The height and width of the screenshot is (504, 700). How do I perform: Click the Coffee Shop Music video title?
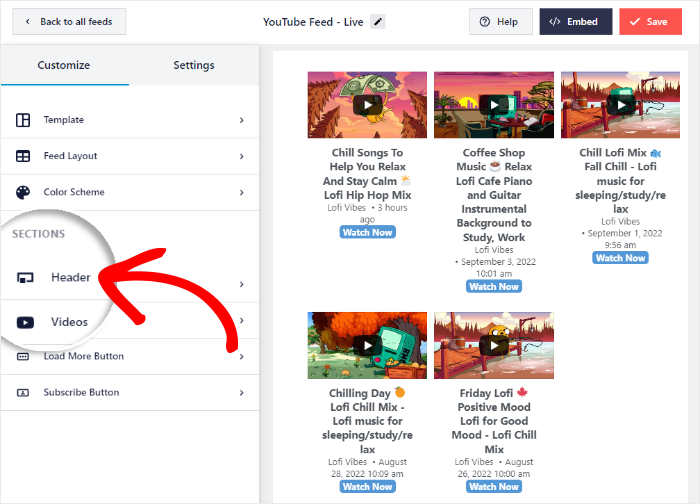[494, 195]
